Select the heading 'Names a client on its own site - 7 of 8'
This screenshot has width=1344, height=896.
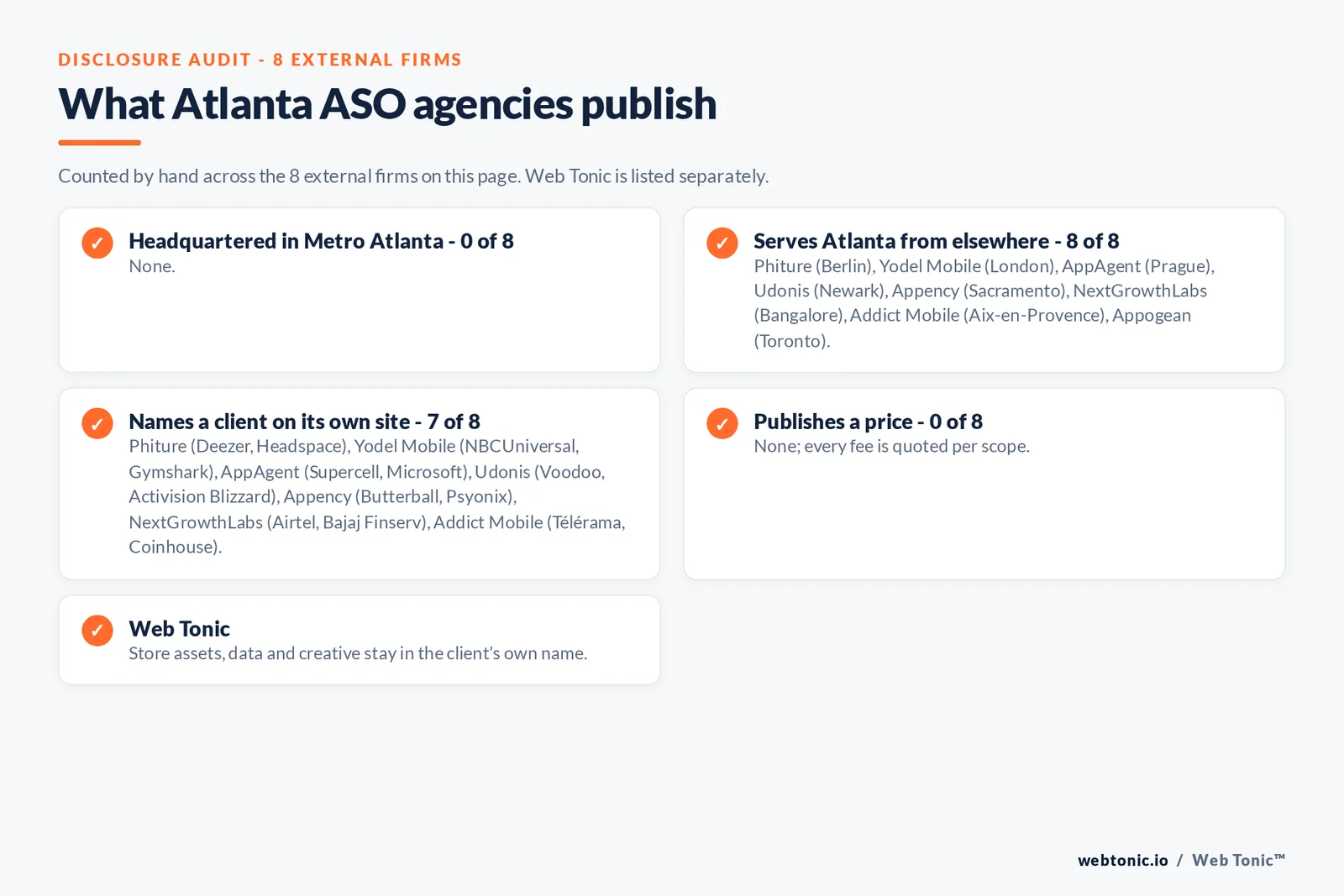pos(304,422)
